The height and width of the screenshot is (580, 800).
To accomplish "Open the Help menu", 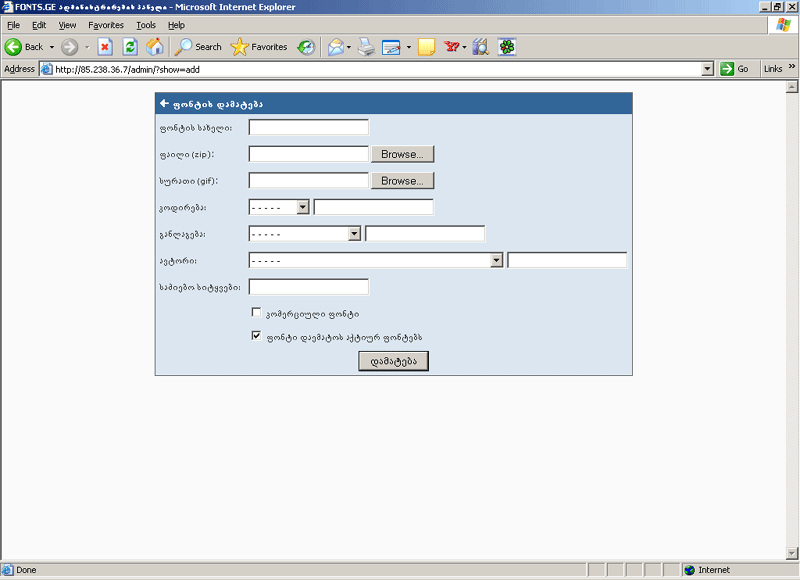I will tap(176, 25).
